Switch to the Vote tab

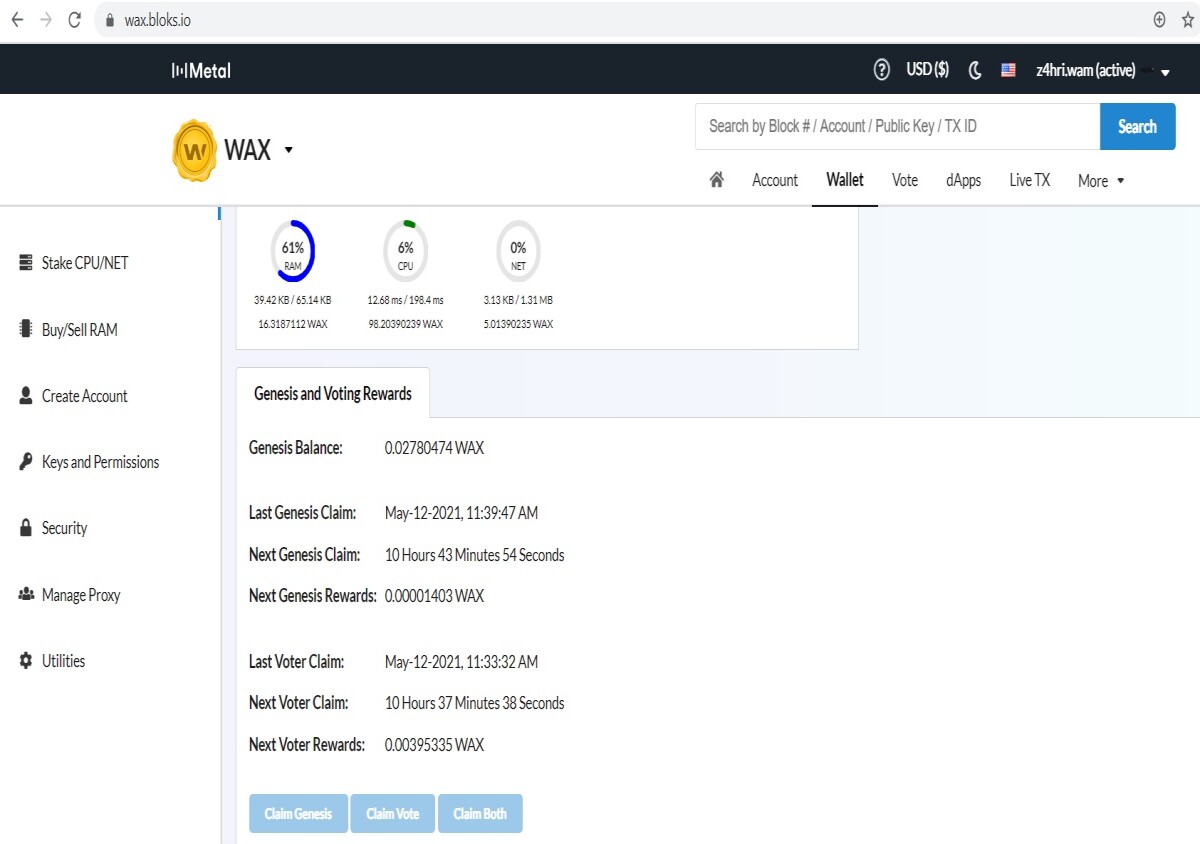pos(905,180)
